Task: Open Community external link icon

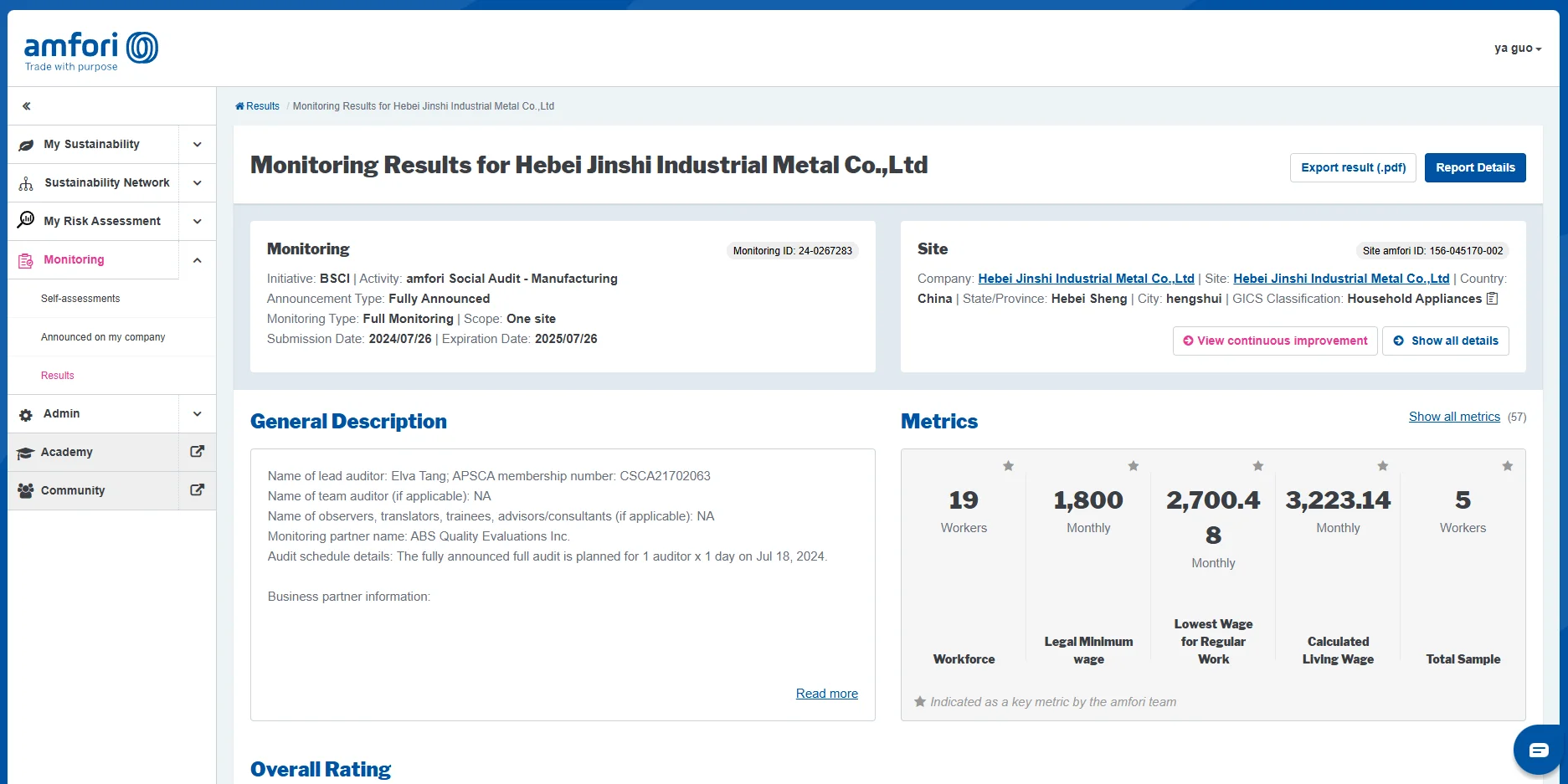Action: [x=198, y=490]
